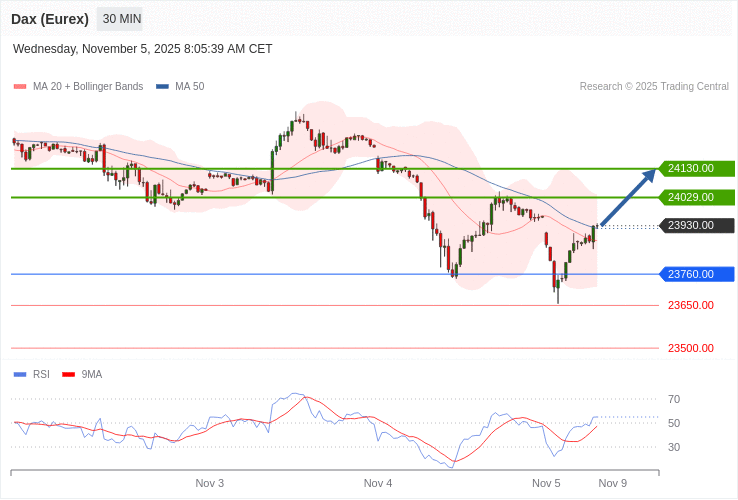Click the RSI legend marker
The image size is (738, 500).
click(20, 375)
